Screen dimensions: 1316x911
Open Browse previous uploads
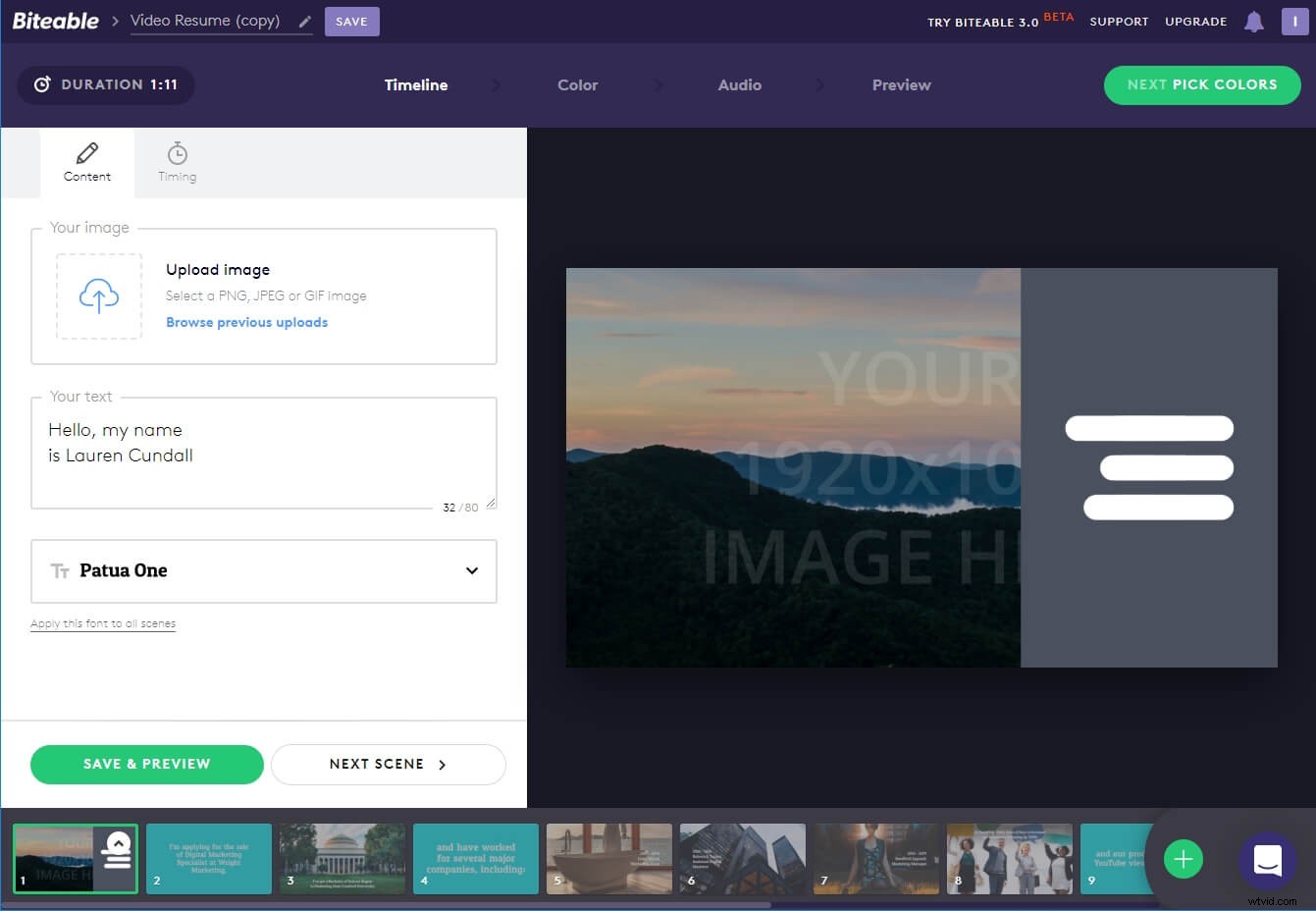(246, 322)
